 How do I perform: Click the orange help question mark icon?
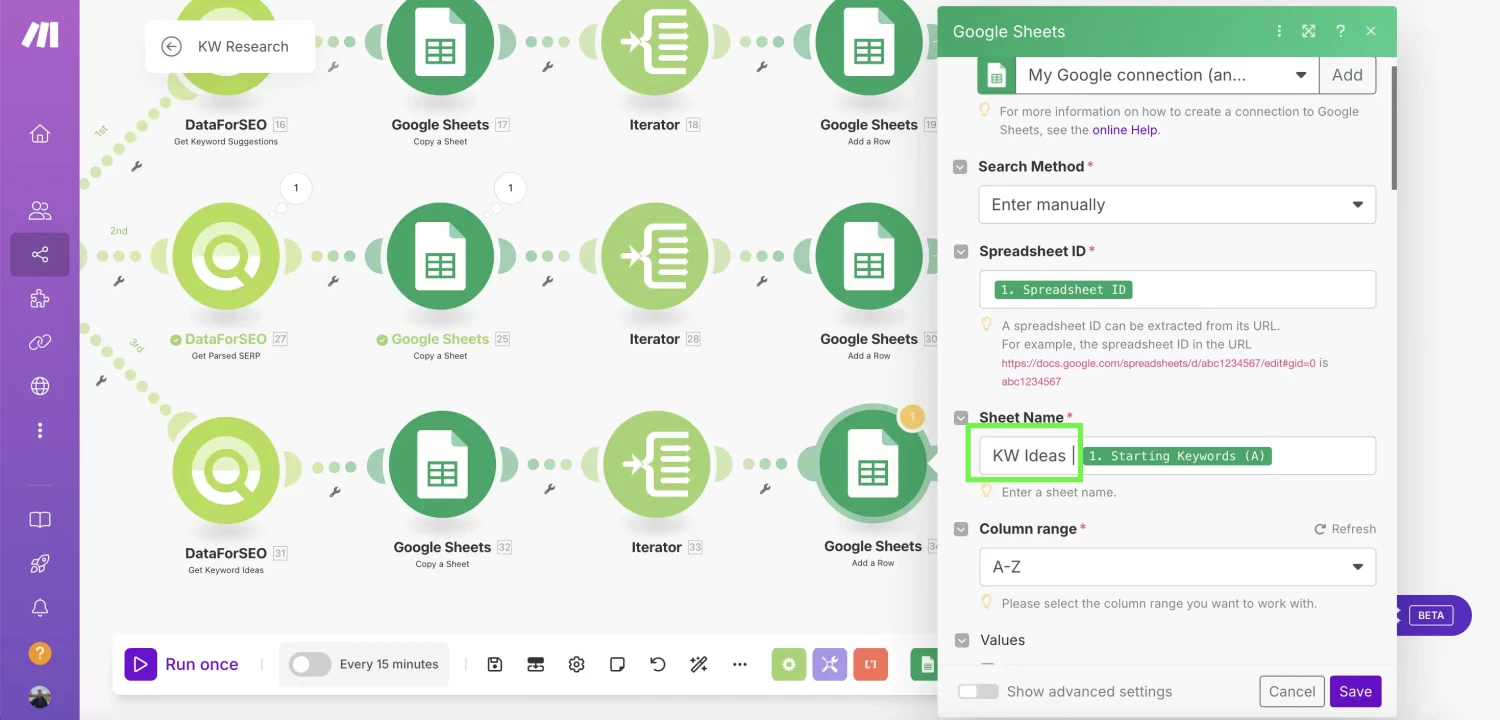click(40, 653)
